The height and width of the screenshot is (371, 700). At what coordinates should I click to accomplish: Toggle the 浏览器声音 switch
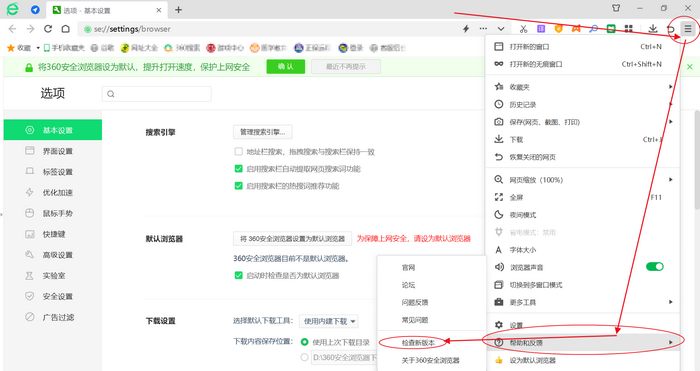[654, 267]
